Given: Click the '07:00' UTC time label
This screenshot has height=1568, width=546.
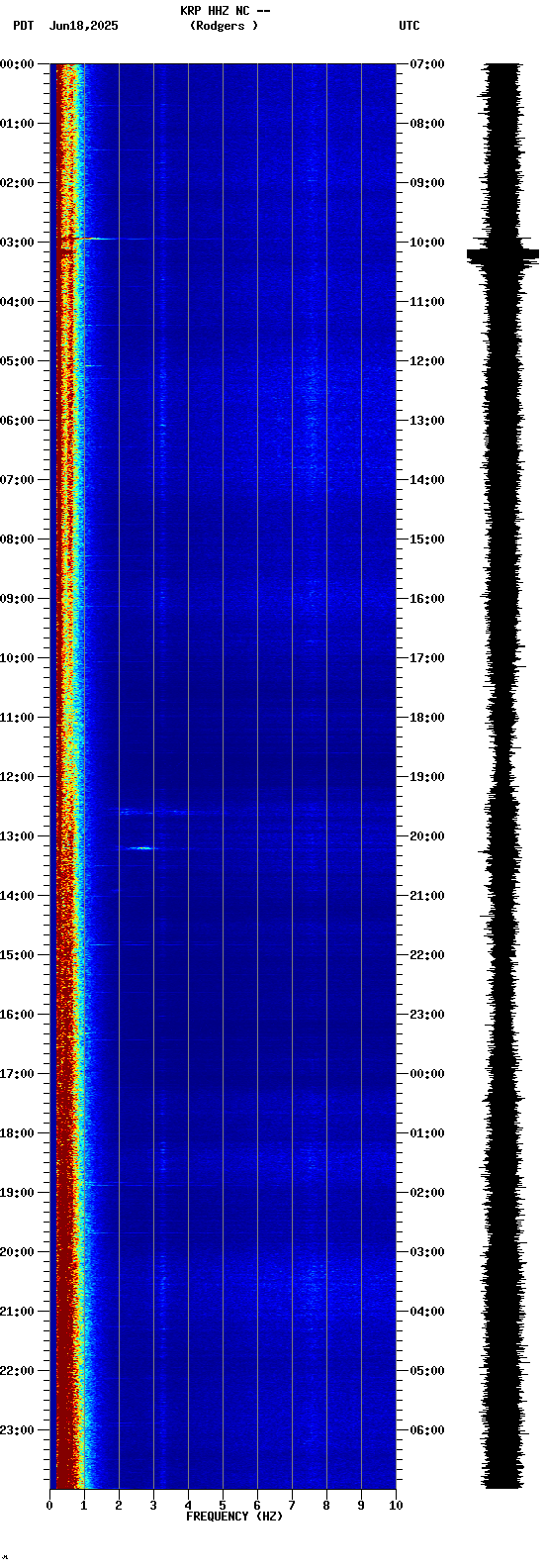Looking at the screenshot, I should [427, 64].
